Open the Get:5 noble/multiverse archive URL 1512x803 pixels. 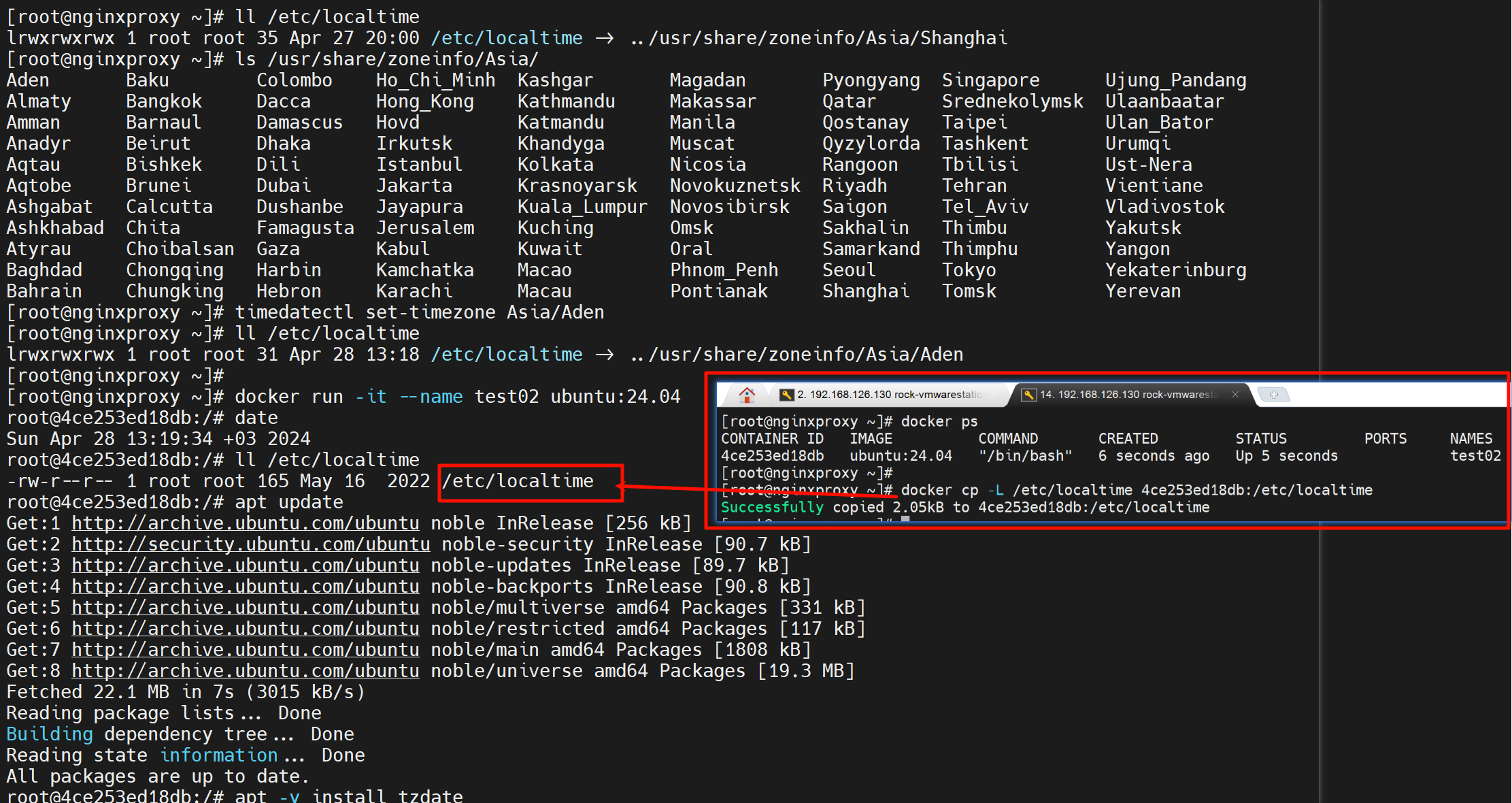(x=246, y=608)
